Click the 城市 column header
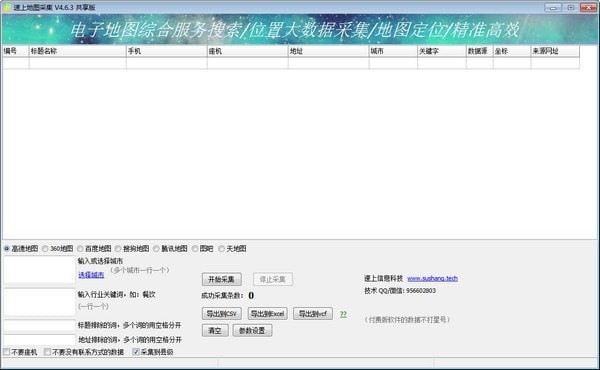The height and width of the screenshot is (370, 600). 393,51
